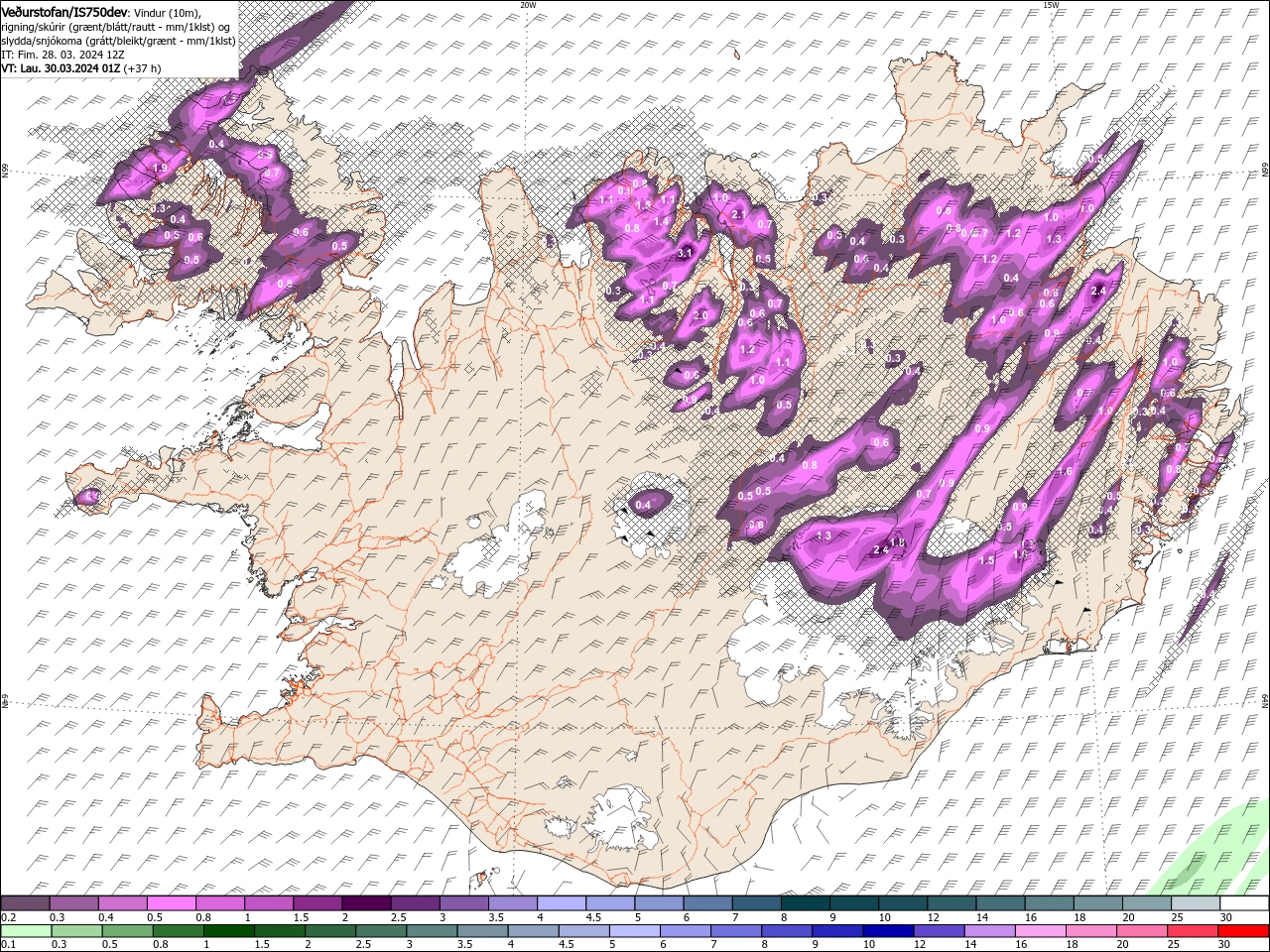This screenshot has height=952, width=1270.
Task: Select the 'IT: Fim. 28. 03. 2024 12Z' line
Action: point(63,55)
